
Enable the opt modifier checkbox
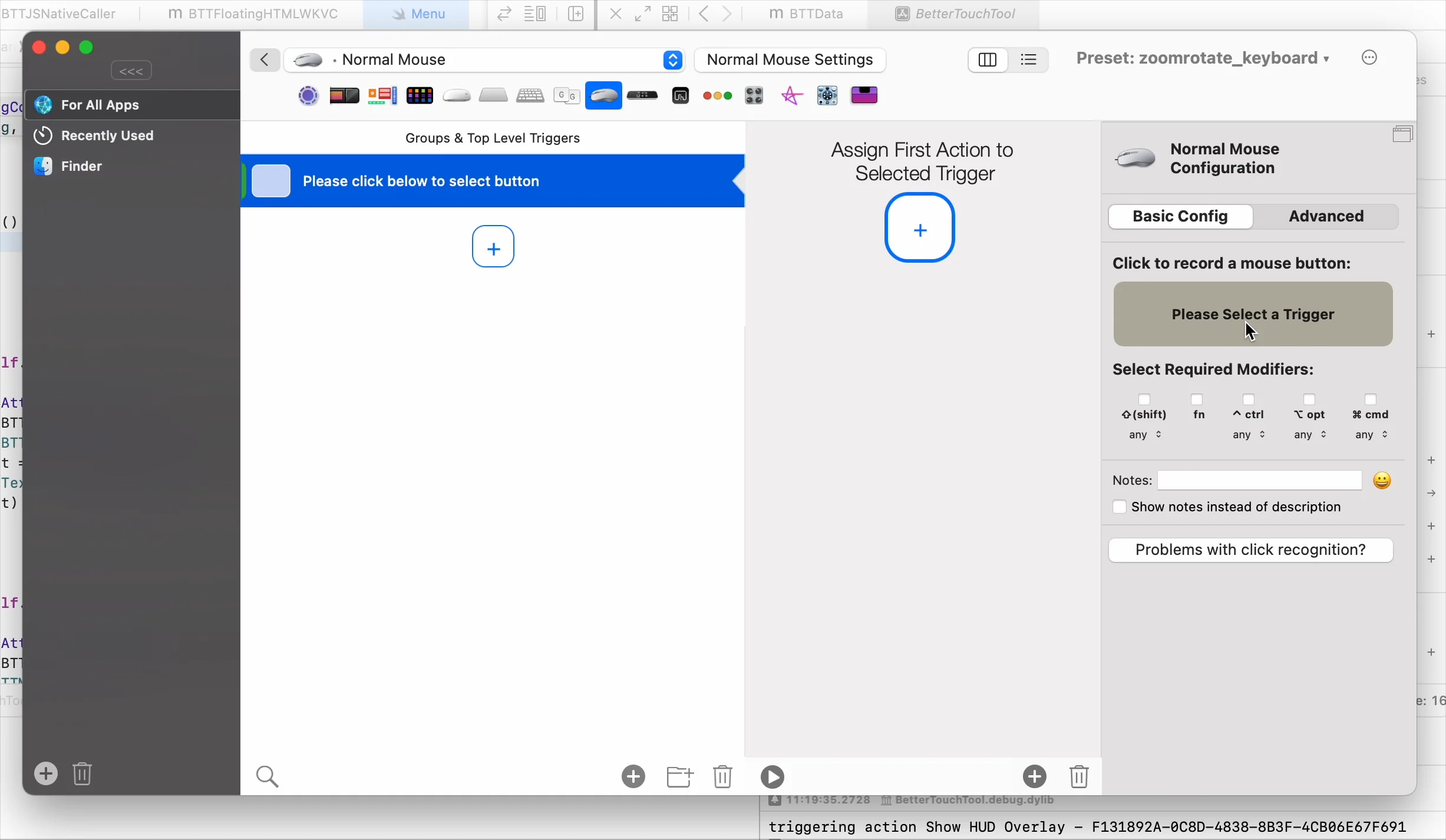[1310, 400]
